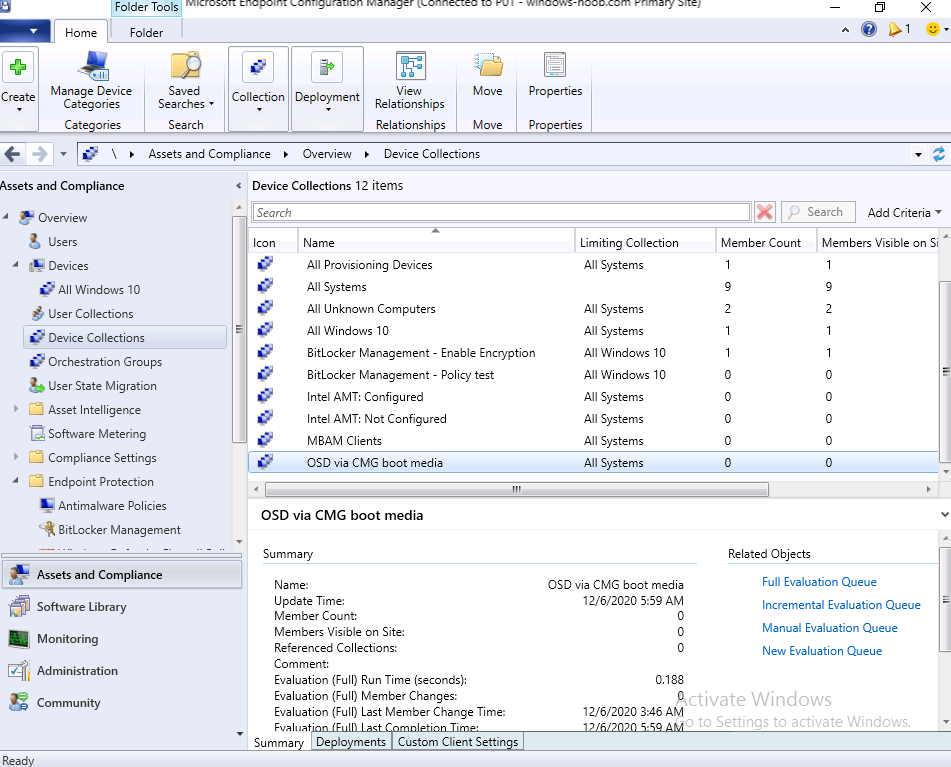The width and height of the screenshot is (951, 767).
Task: Collapse the Endpoint Protection node
Action: pyautogui.click(x=16, y=481)
